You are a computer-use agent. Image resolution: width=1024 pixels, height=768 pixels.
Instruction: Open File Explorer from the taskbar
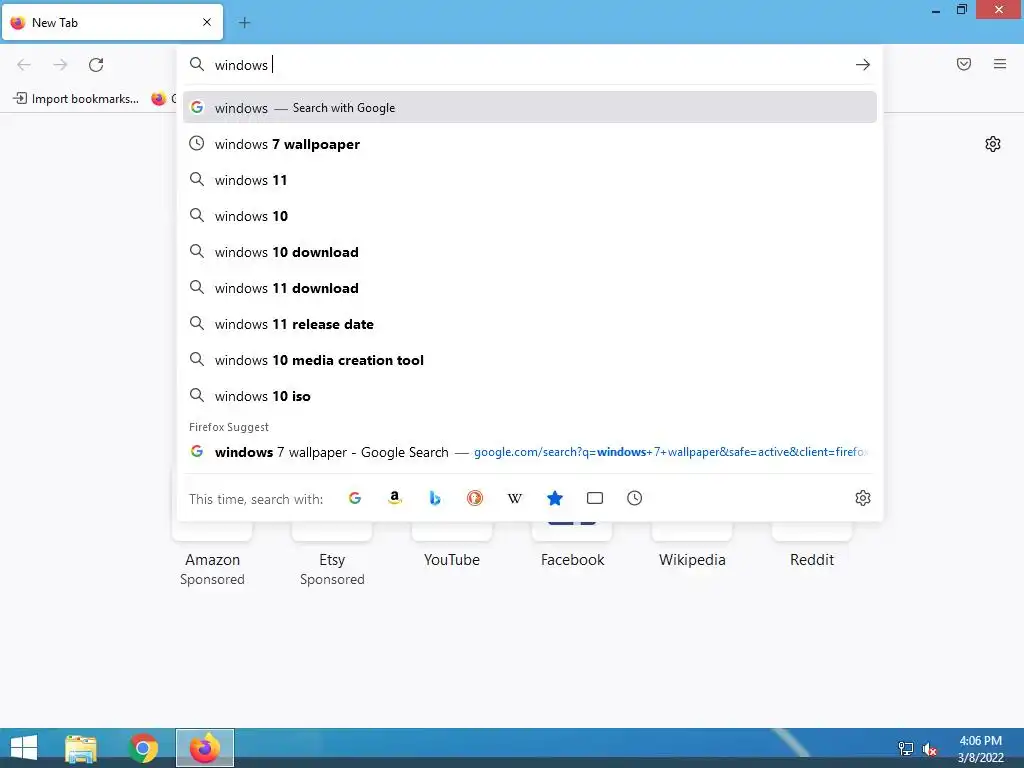pyautogui.click(x=81, y=748)
